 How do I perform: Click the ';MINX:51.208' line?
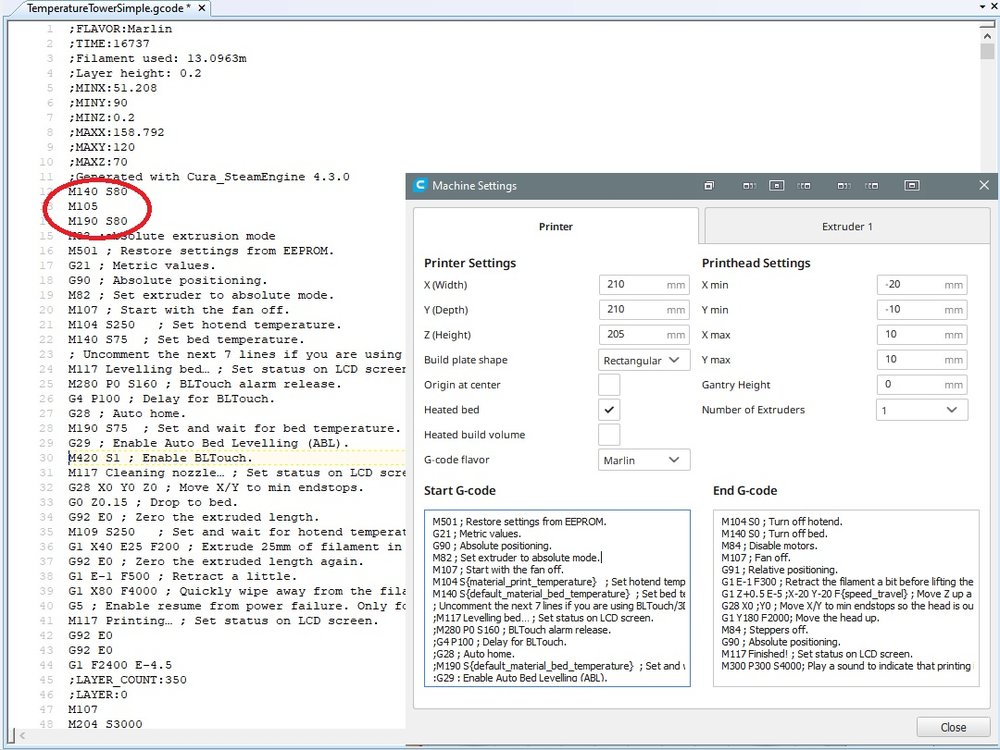pos(113,88)
